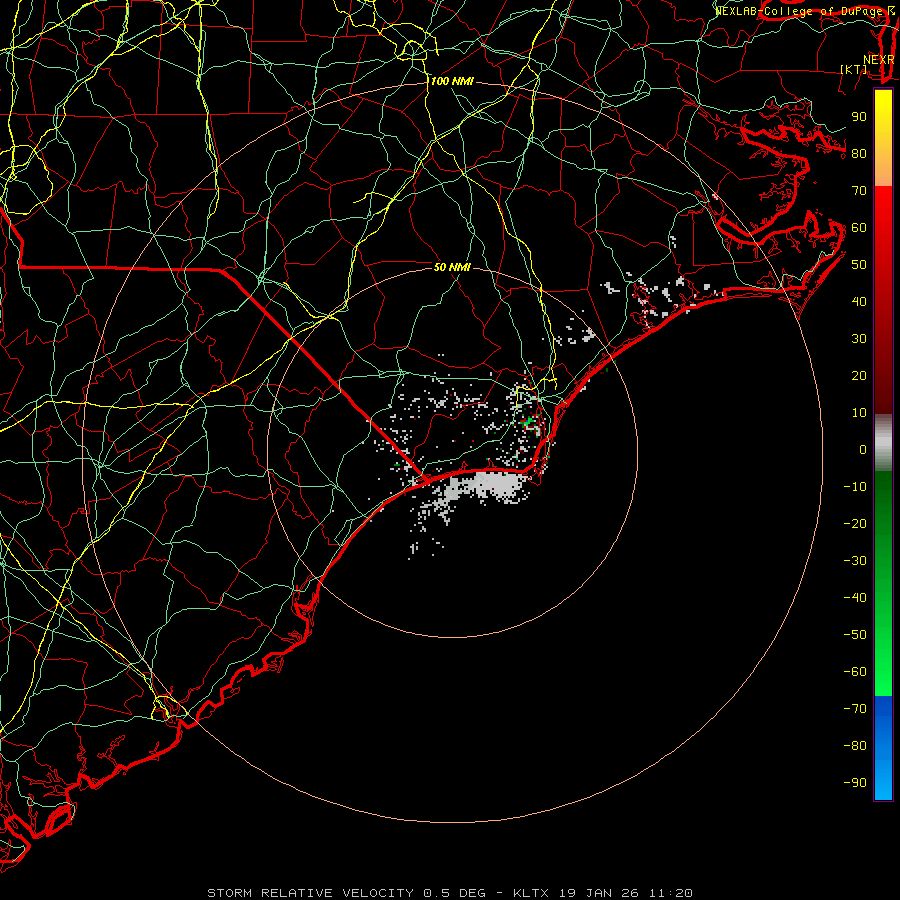Click the 50 NMI range ring label
Image resolution: width=900 pixels, height=900 pixels.
click(x=452, y=267)
